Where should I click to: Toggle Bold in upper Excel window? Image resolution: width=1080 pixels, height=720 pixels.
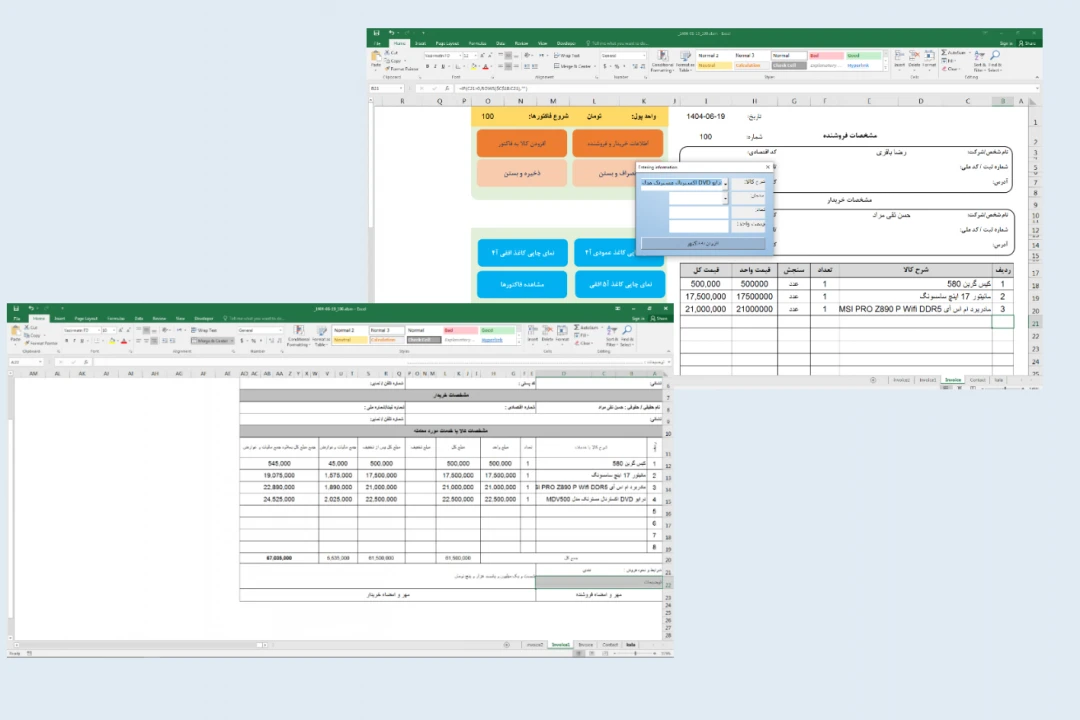click(428, 67)
